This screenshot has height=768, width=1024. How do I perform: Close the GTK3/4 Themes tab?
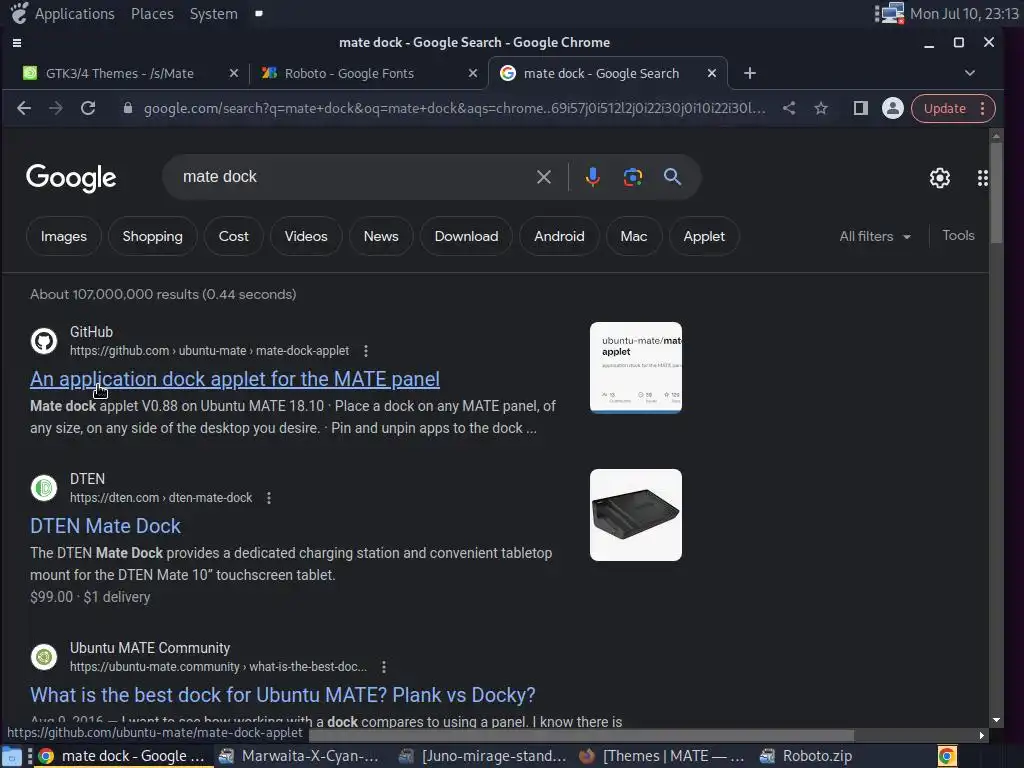(x=233, y=73)
